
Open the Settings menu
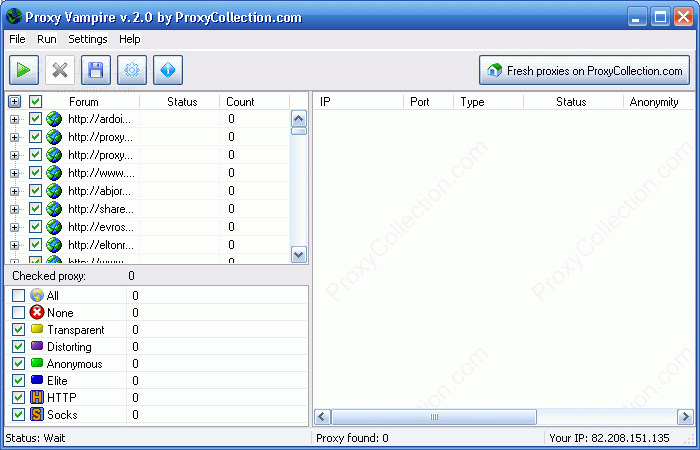pyautogui.click(x=88, y=39)
